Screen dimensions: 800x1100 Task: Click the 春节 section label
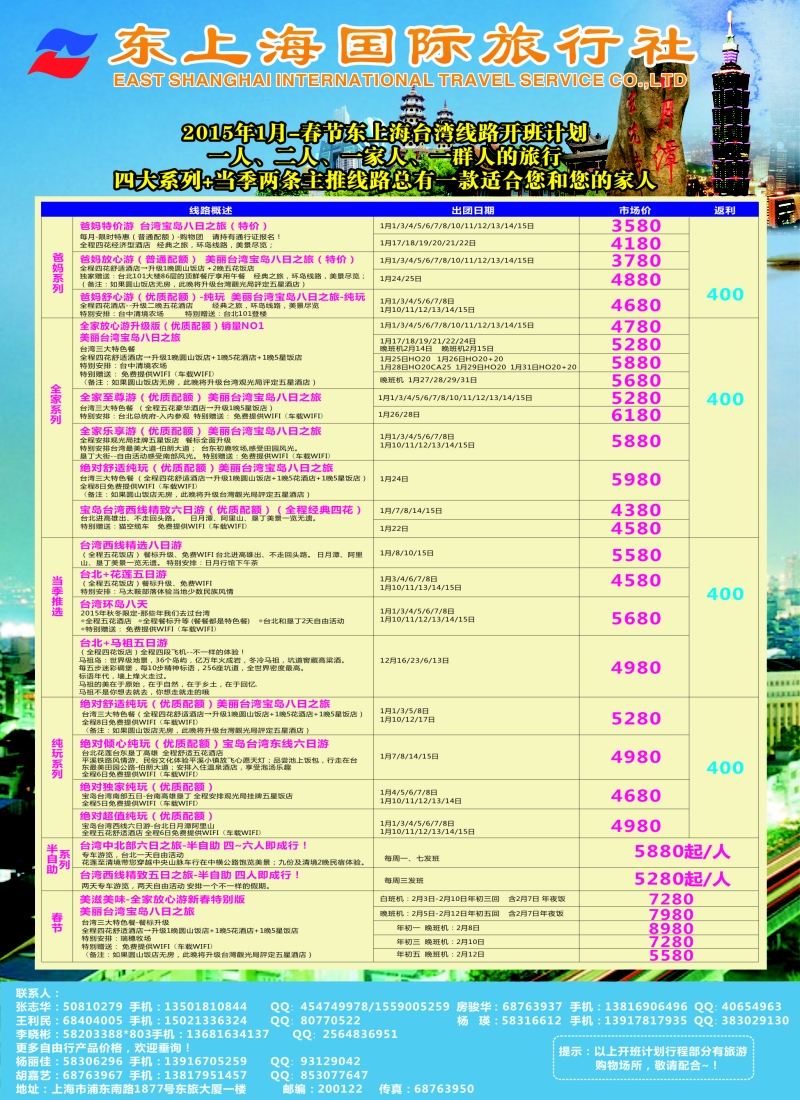58,922
